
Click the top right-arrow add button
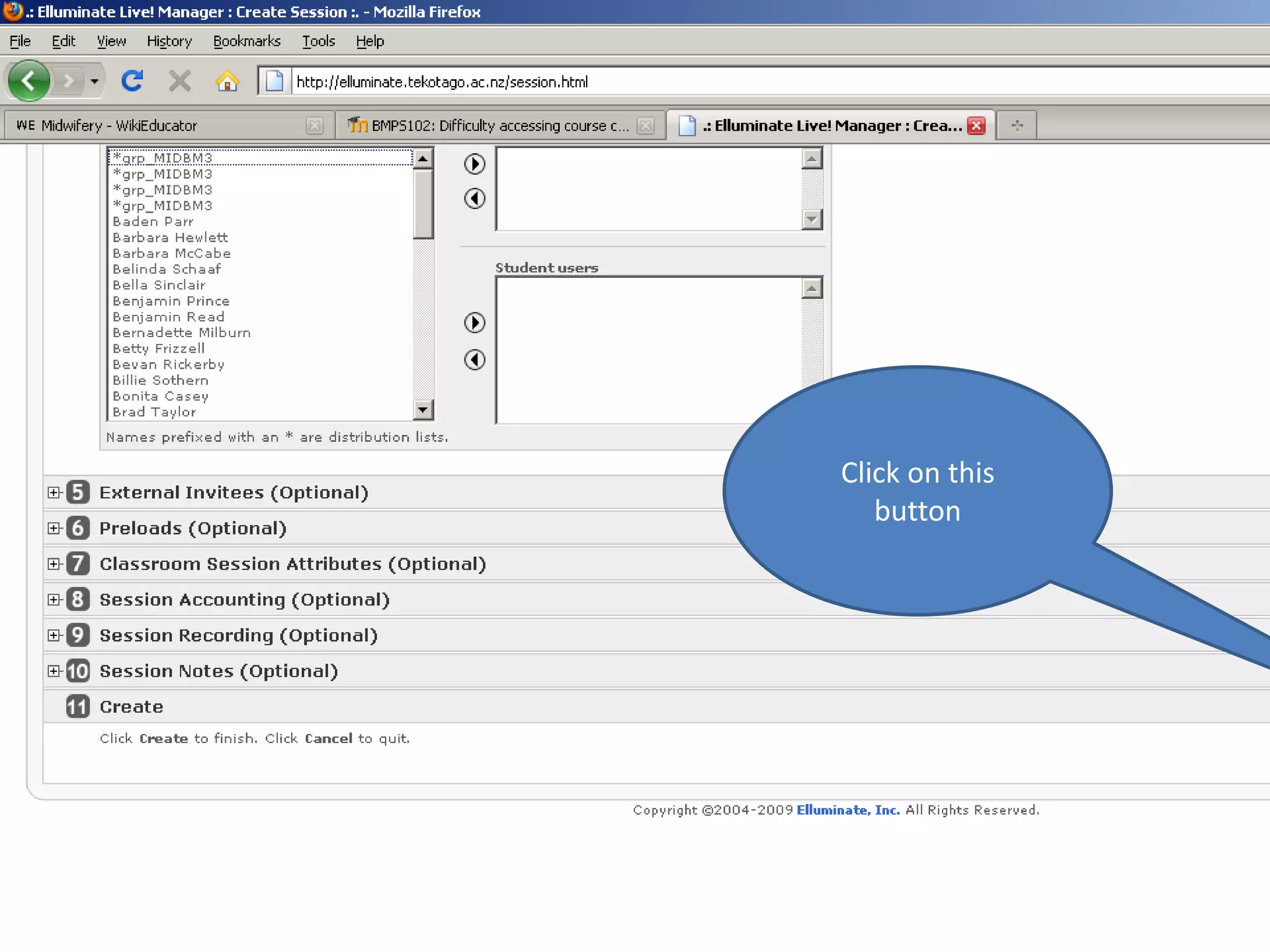pos(475,164)
